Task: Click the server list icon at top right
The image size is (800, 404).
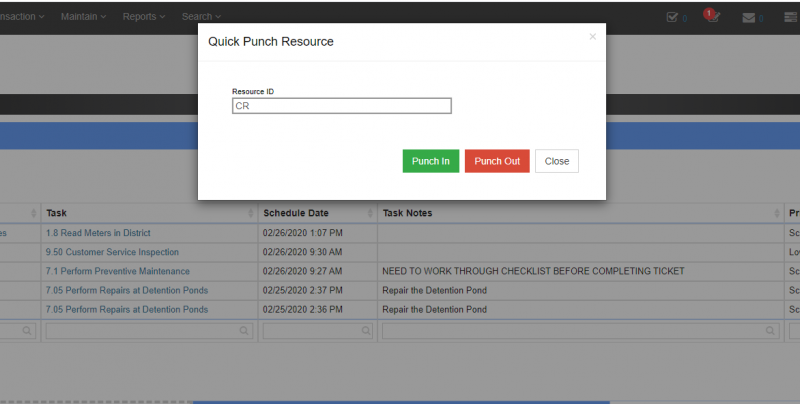Action: [789, 17]
